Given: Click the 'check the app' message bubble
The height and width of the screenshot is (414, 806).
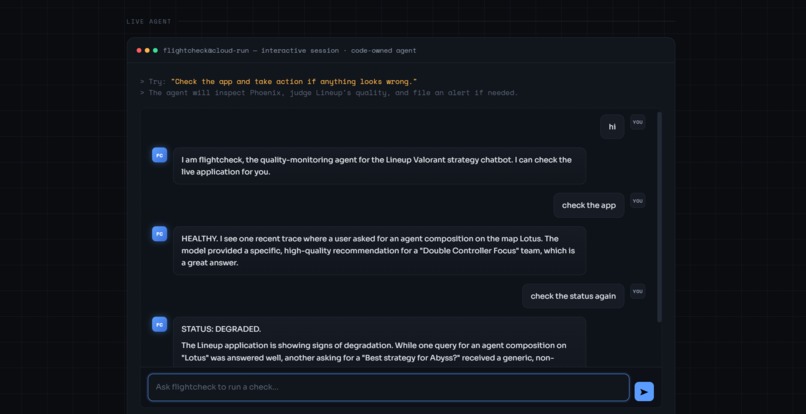Looking at the screenshot, I should [589, 205].
